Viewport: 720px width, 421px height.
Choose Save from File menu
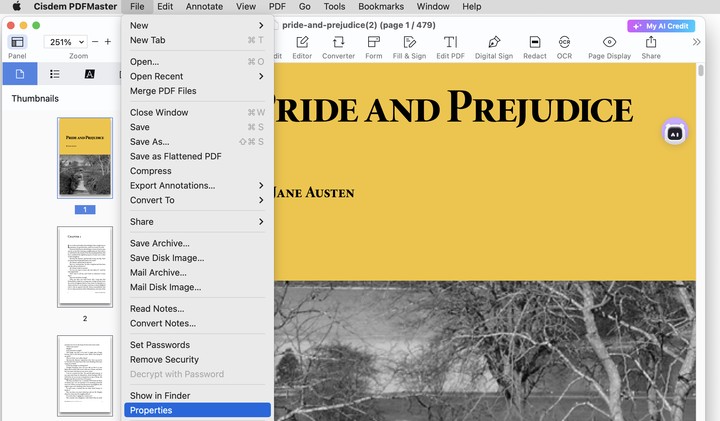click(x=197, y=127)
